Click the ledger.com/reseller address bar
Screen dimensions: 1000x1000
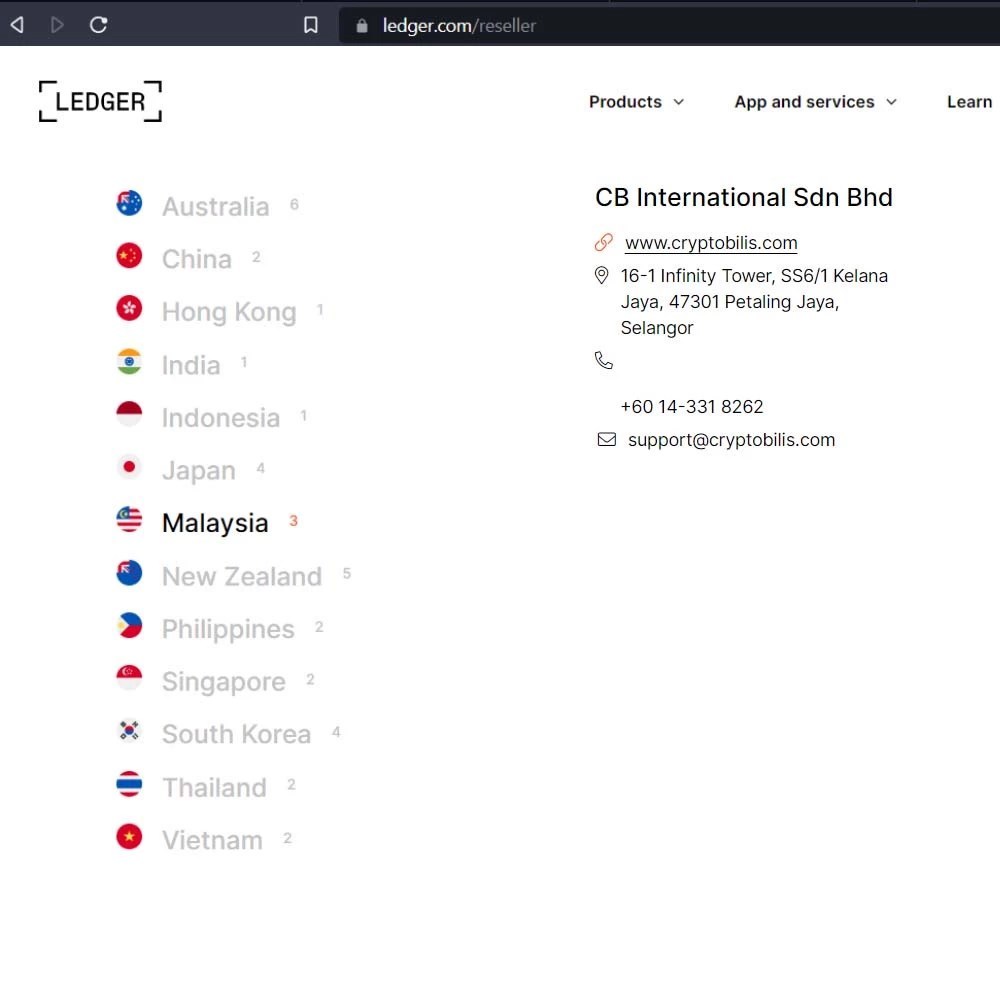tap(668, 26)
